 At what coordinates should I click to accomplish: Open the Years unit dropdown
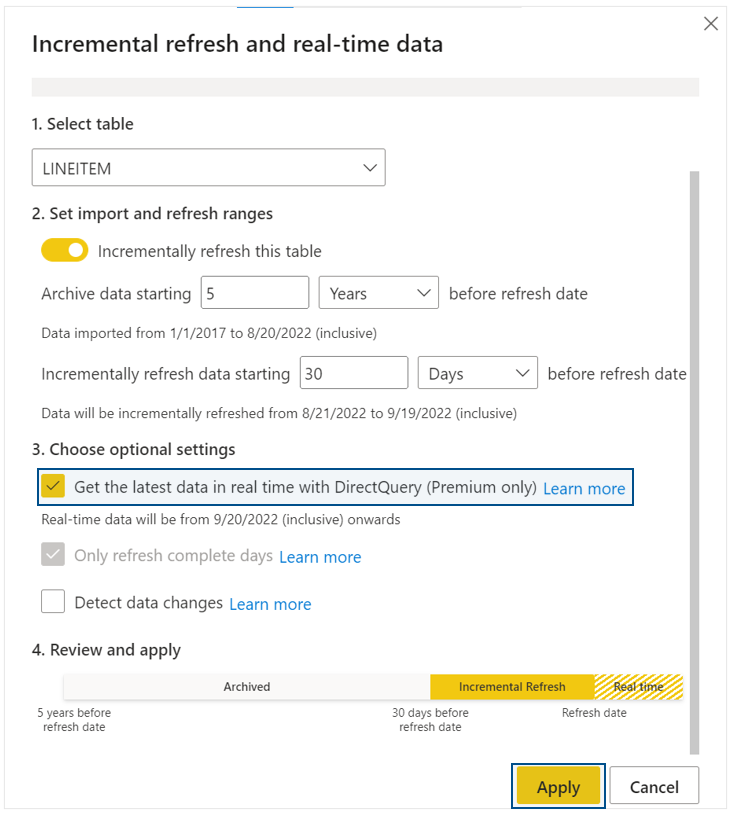click(x=378, y=293)
